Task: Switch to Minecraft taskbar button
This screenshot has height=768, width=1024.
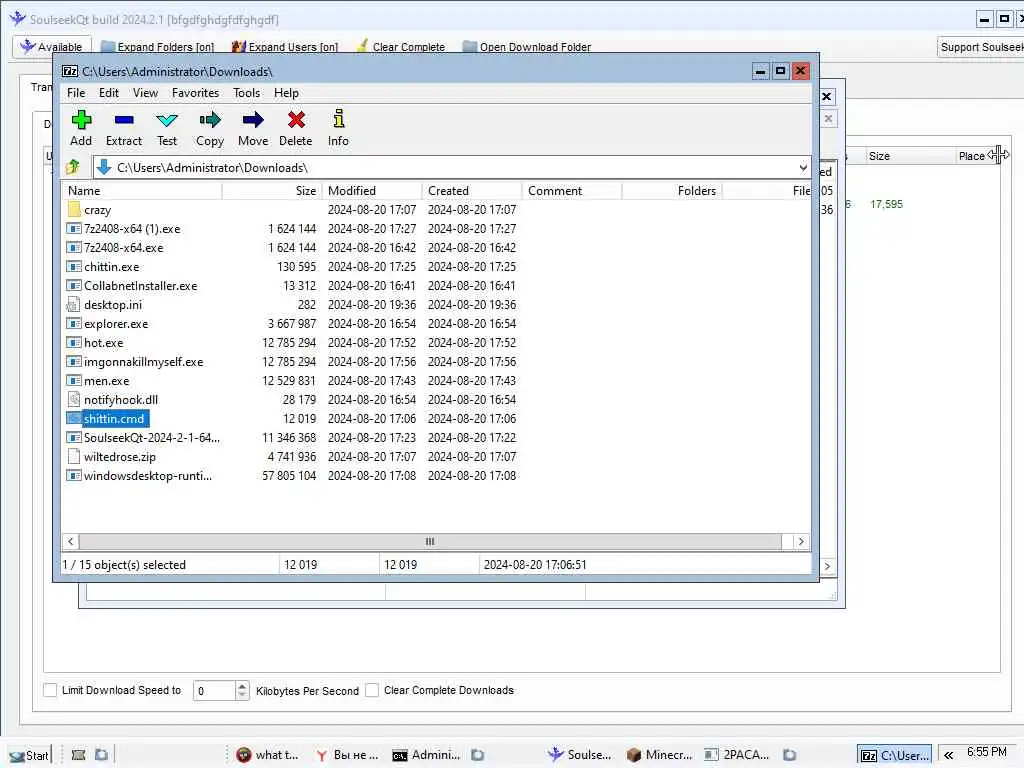Action: pyautogui.click(x=660, y=755)
